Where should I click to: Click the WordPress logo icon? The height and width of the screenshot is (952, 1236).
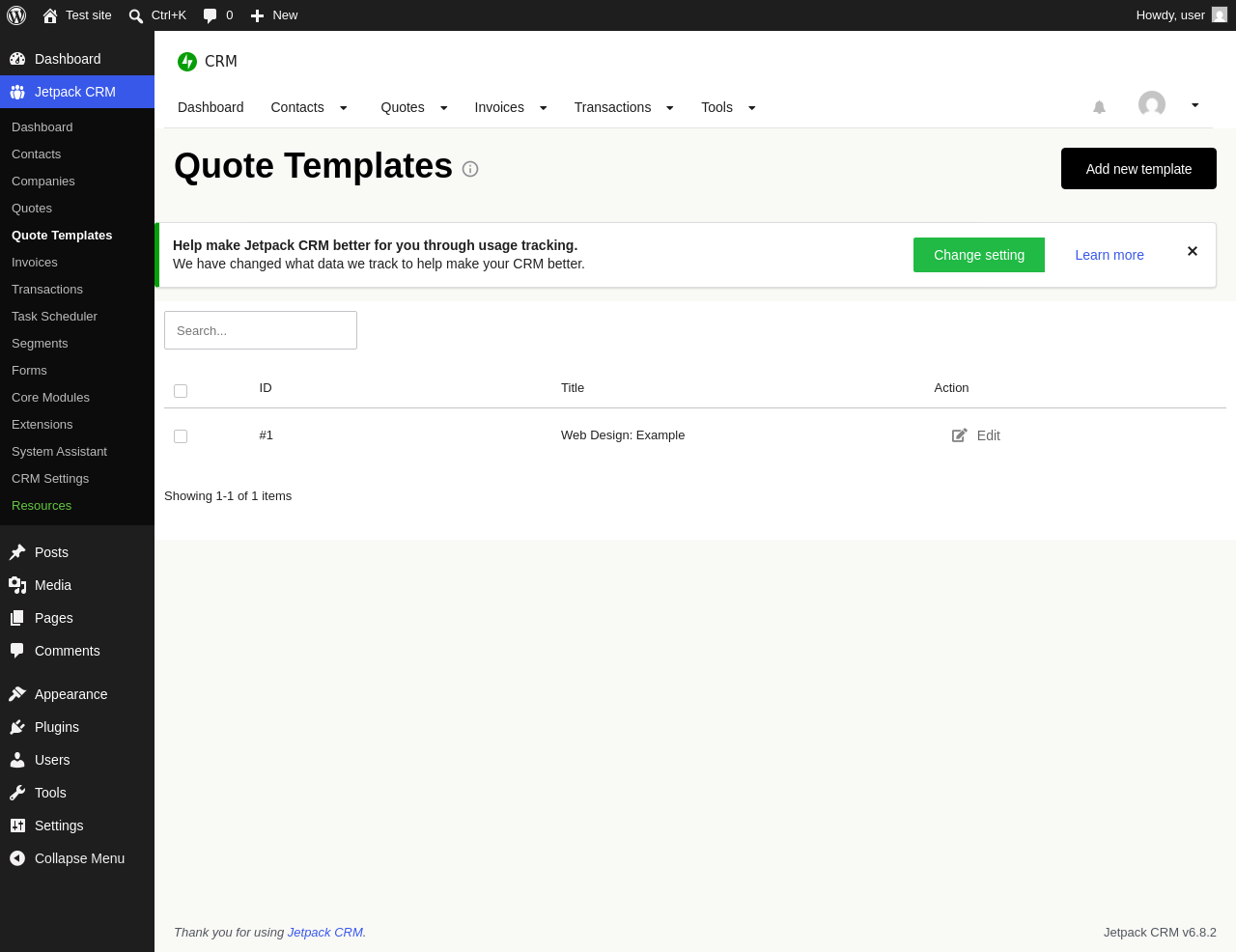(16, 15)
